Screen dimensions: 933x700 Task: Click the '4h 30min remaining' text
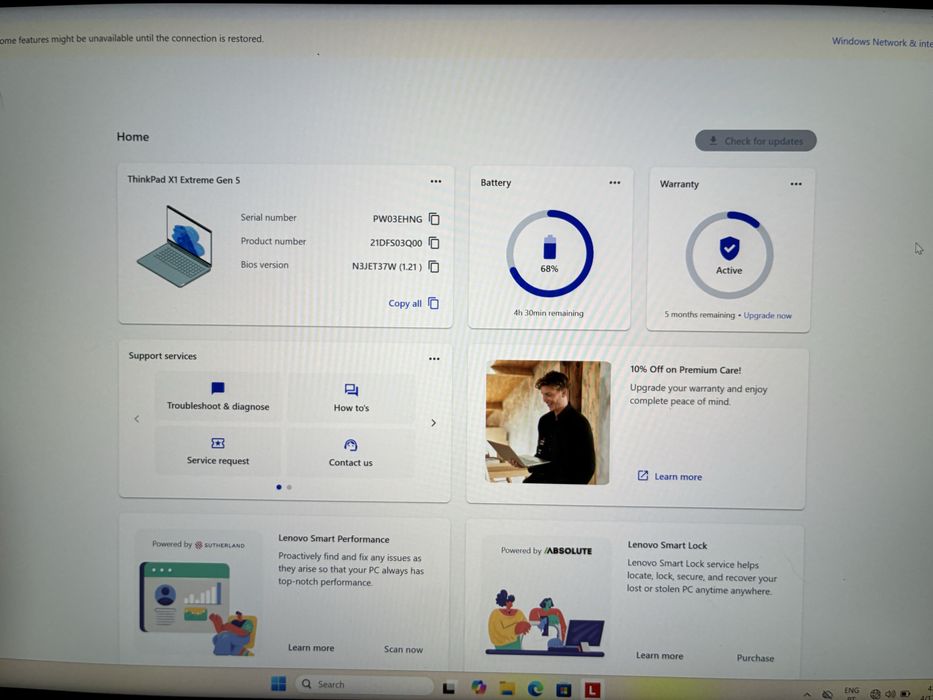click(x=549, y=313)
